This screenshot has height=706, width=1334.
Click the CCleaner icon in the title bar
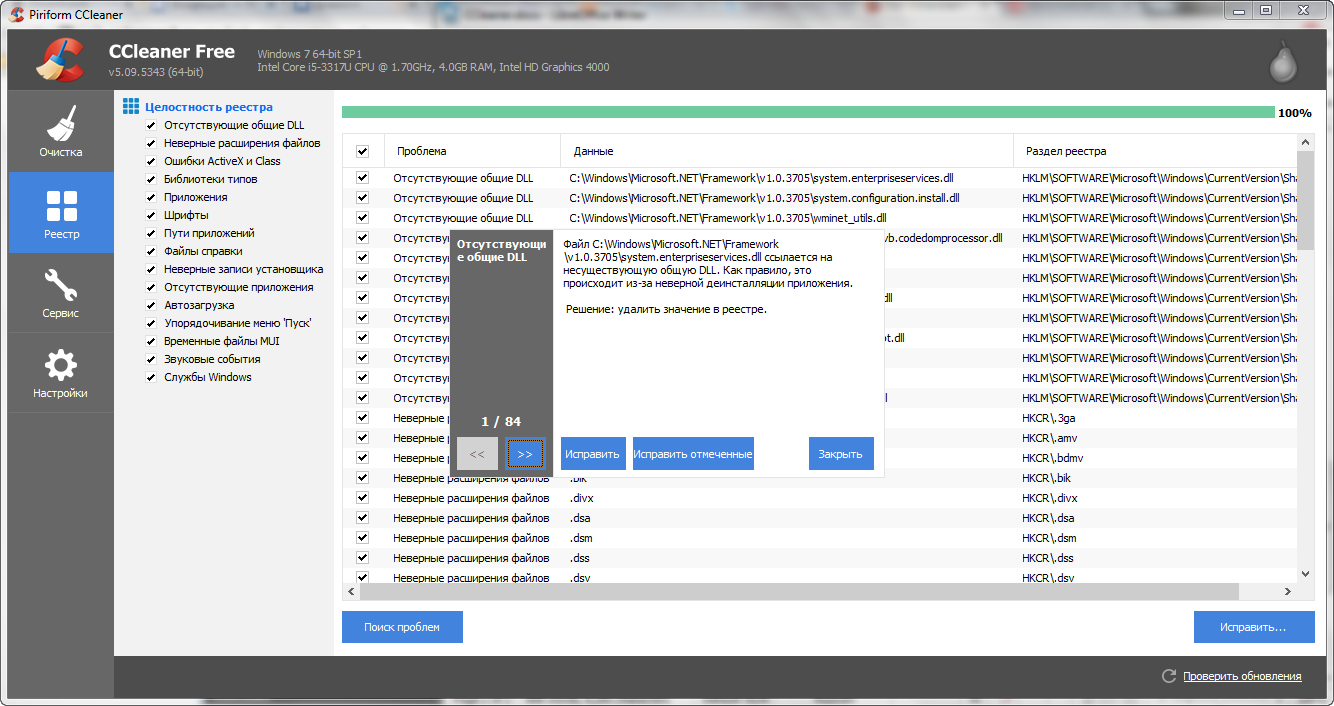[17, 14]
